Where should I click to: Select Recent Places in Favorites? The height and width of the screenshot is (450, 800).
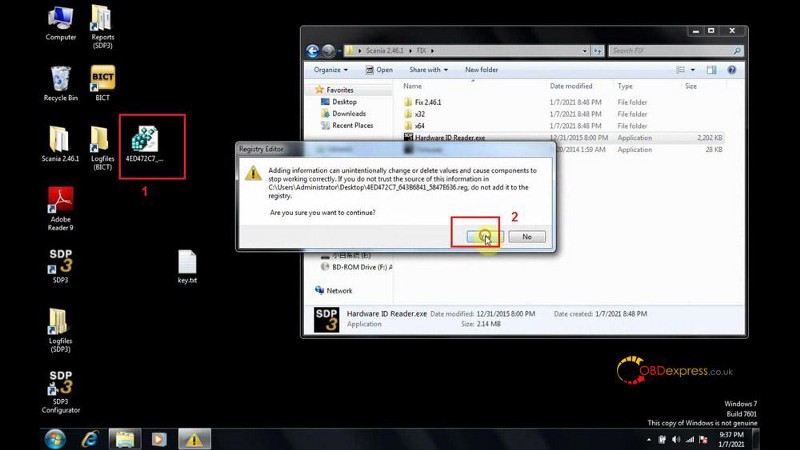tap(353, 126)
